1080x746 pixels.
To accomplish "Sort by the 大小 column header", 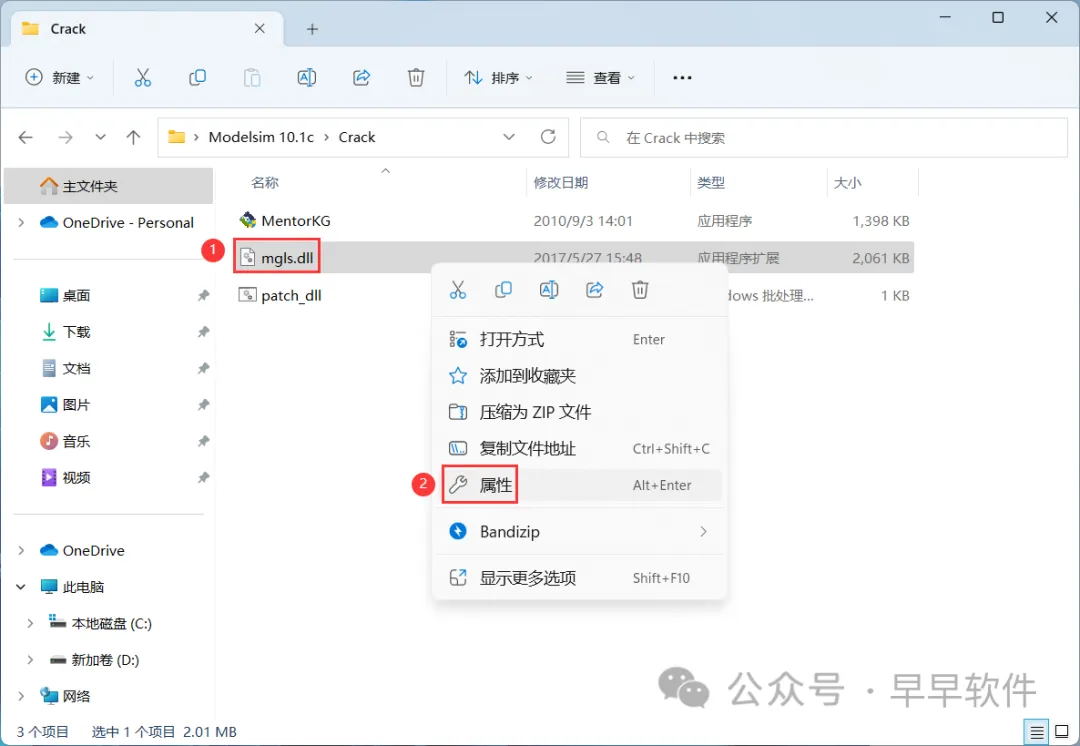I will (x=847, y=183).
